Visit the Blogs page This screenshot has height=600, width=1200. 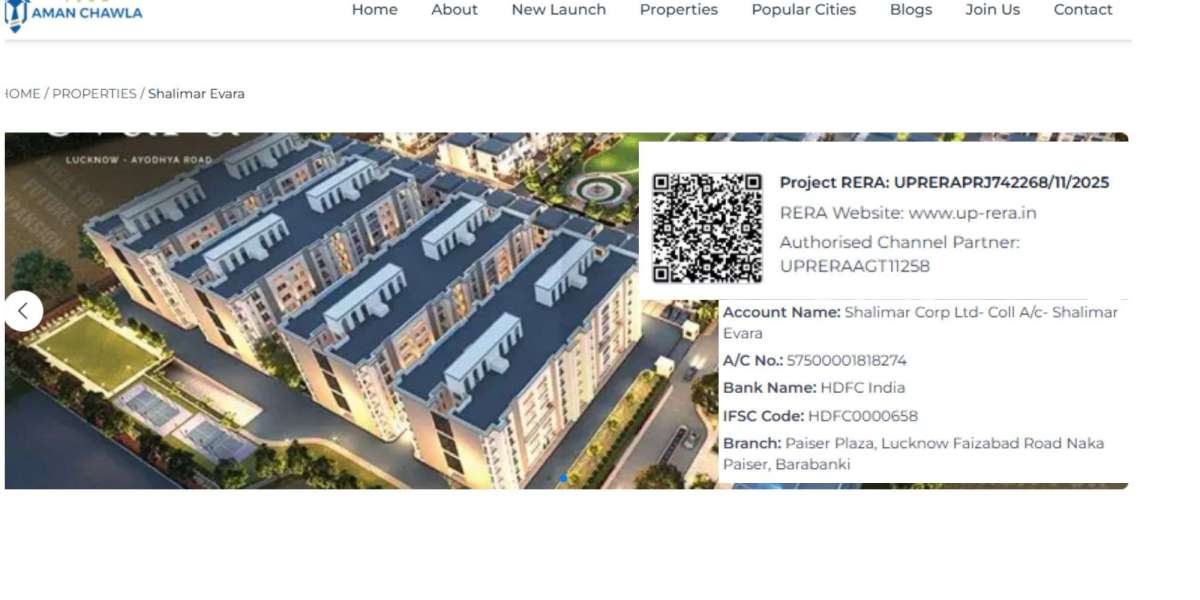coord(911,10)
